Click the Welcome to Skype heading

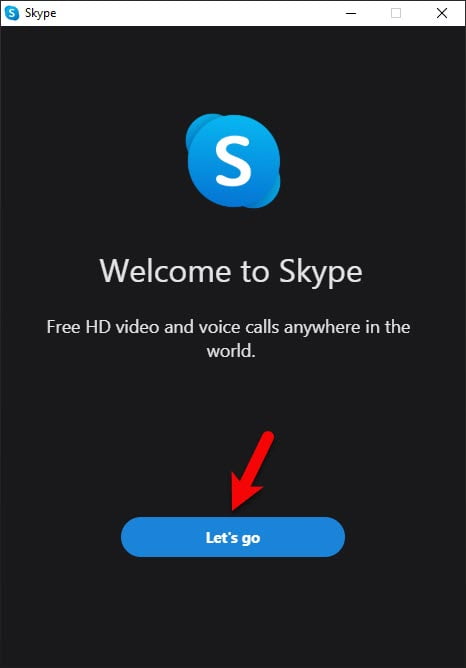231,271
